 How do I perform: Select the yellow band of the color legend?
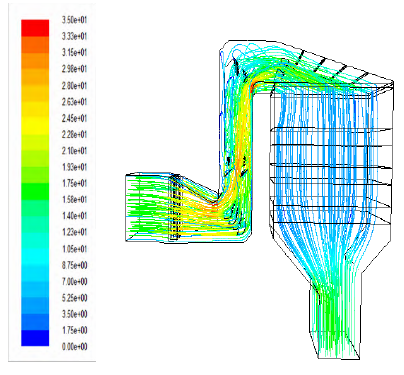click(35, 126)
